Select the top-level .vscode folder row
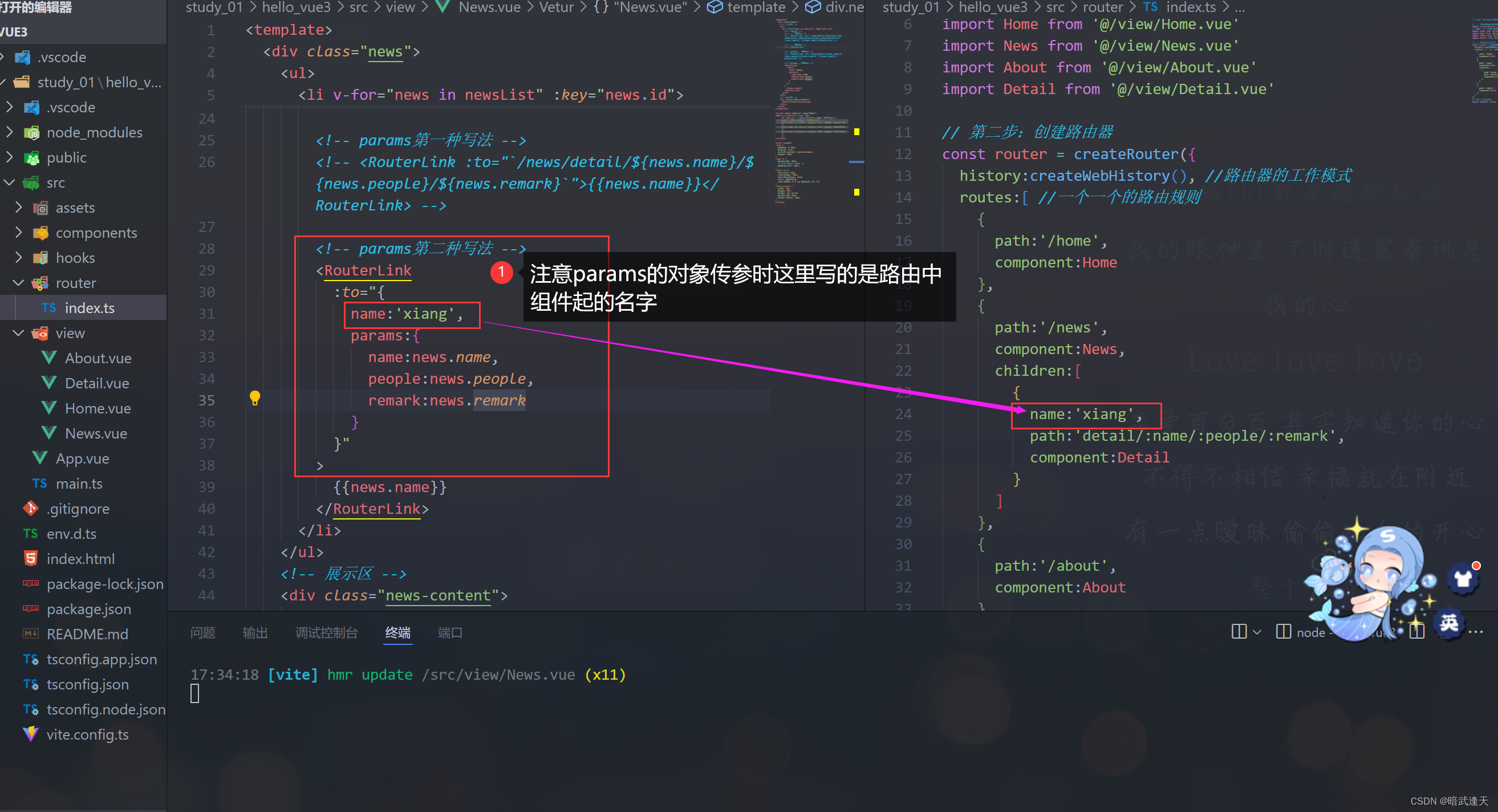Image resolution: width=1498 pixels, height=812 pixels. (x=83, y=57)
